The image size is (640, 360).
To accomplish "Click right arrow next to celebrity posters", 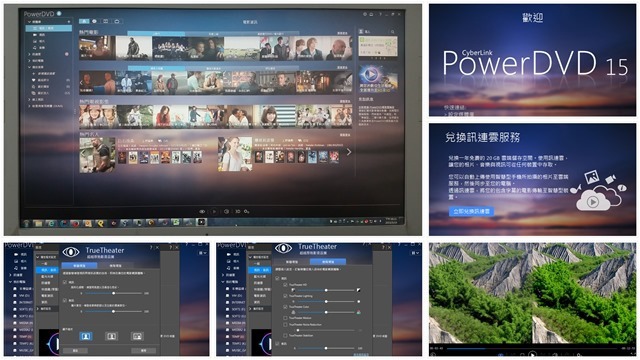I will 349,152.
